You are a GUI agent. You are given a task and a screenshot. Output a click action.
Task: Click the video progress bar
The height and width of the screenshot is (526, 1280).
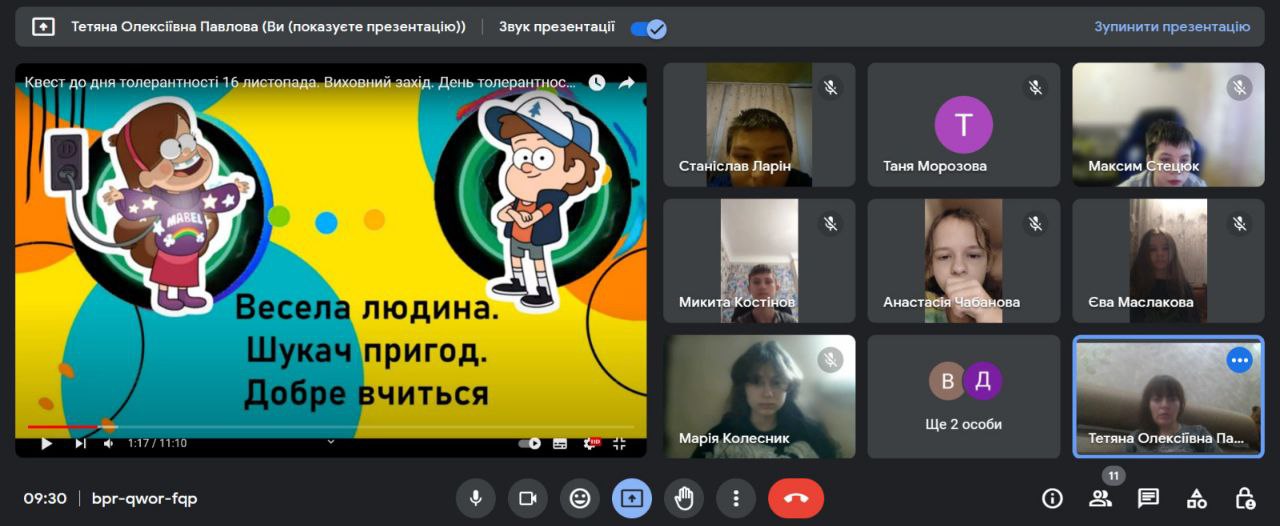(x=331, y=427)
